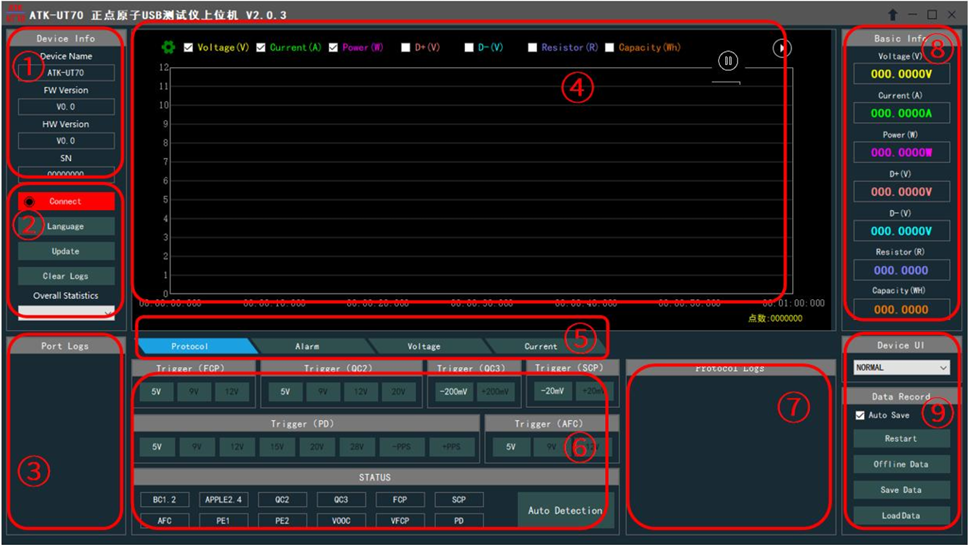The width and height of the screenshot is (968, 545).
Task: Enable the Capacity(Wh) chart checkbox
Action: [610, 47]
